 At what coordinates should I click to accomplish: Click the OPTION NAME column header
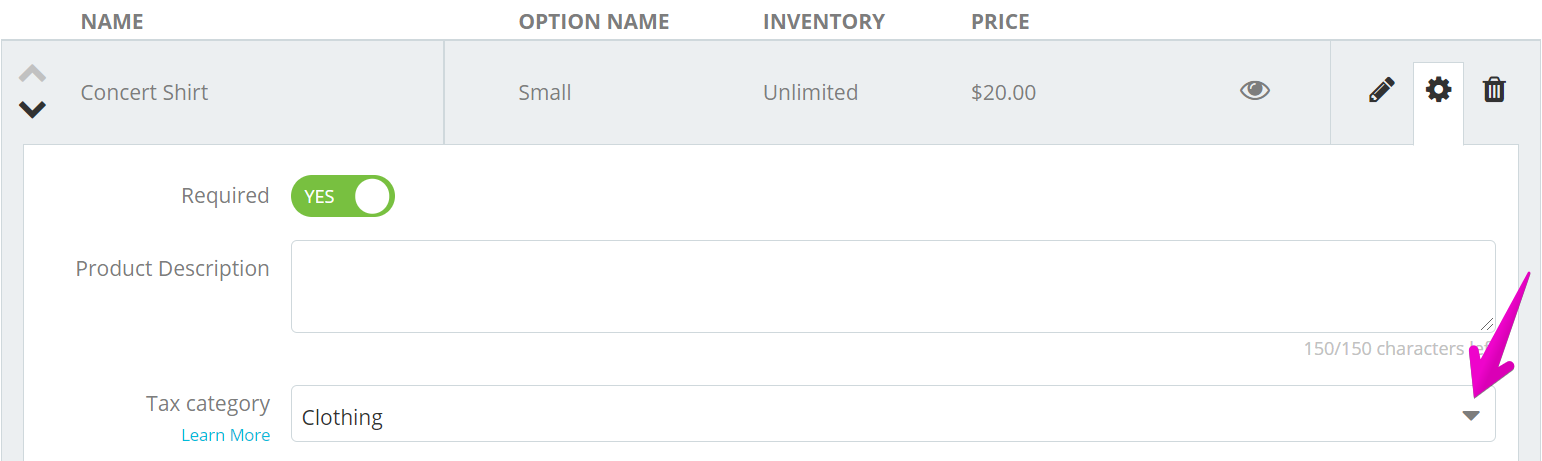pos(594,21)
